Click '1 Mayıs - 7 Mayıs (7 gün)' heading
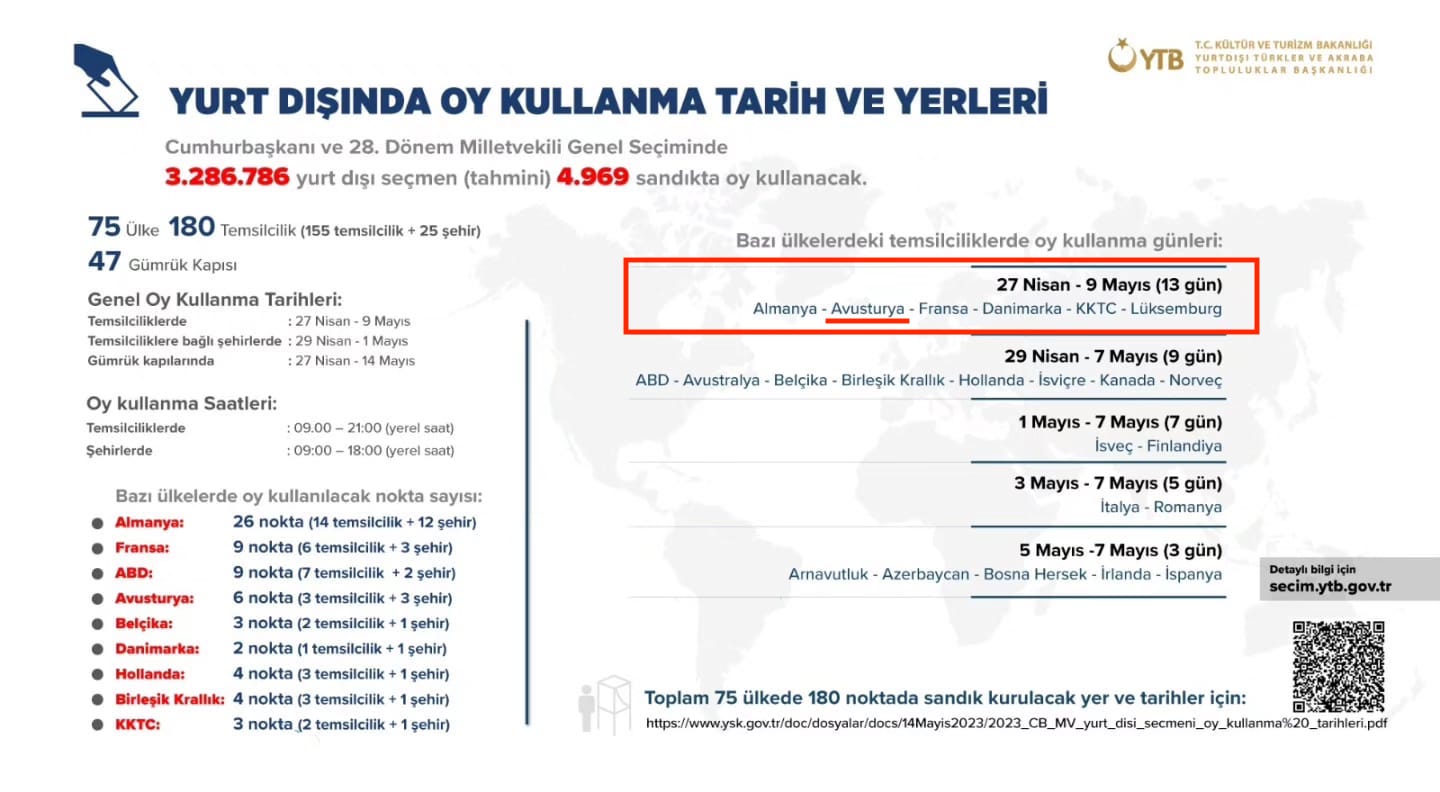The height and width of the screenshot is (792, 1440). tap(1120, 422)
